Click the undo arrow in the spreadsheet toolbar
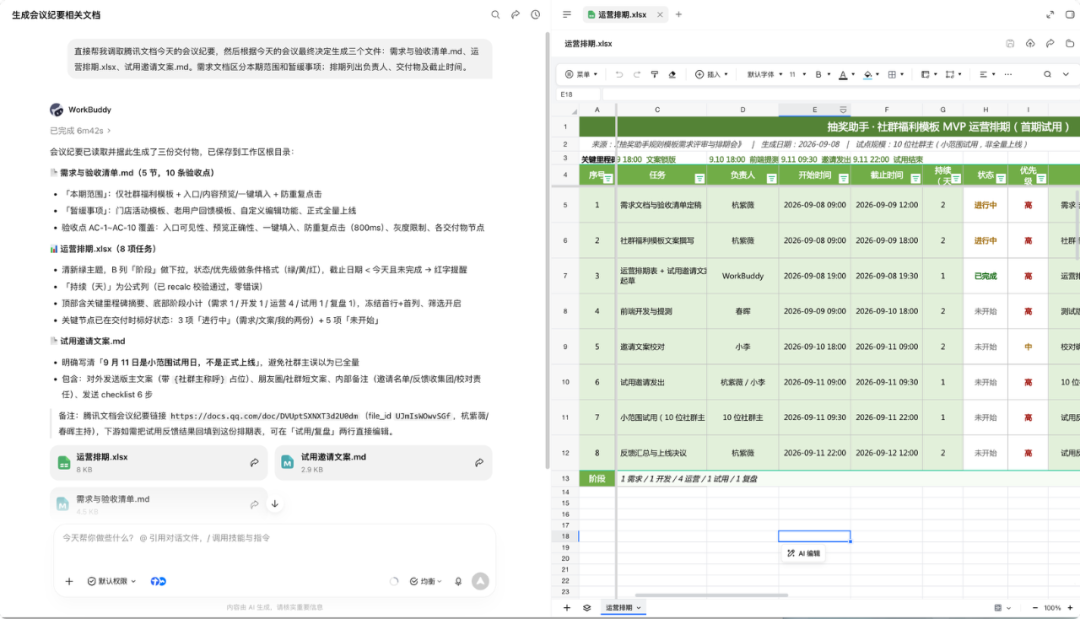 619,74
